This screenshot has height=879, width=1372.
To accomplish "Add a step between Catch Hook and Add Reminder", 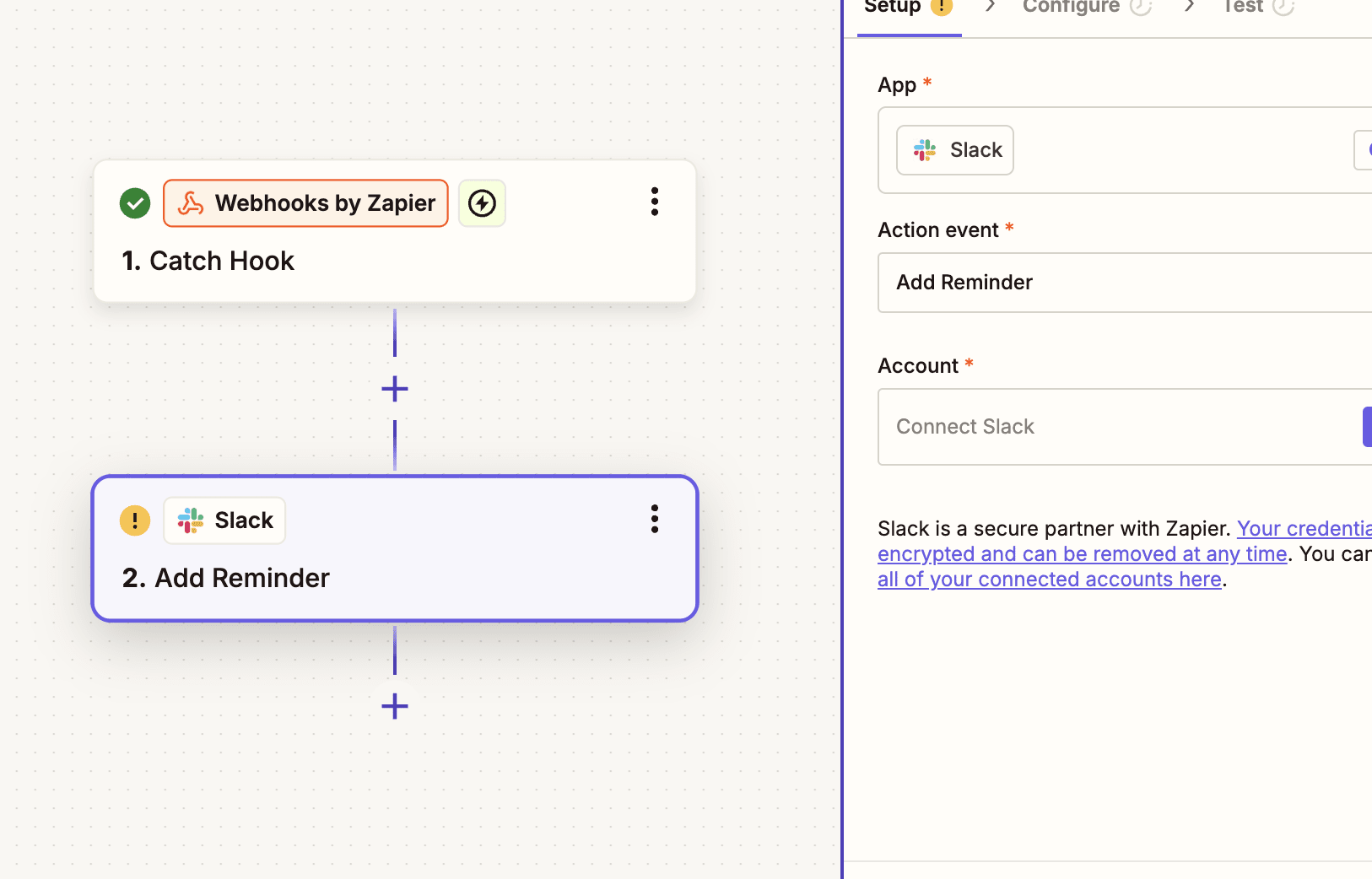I will coord(394,388).
